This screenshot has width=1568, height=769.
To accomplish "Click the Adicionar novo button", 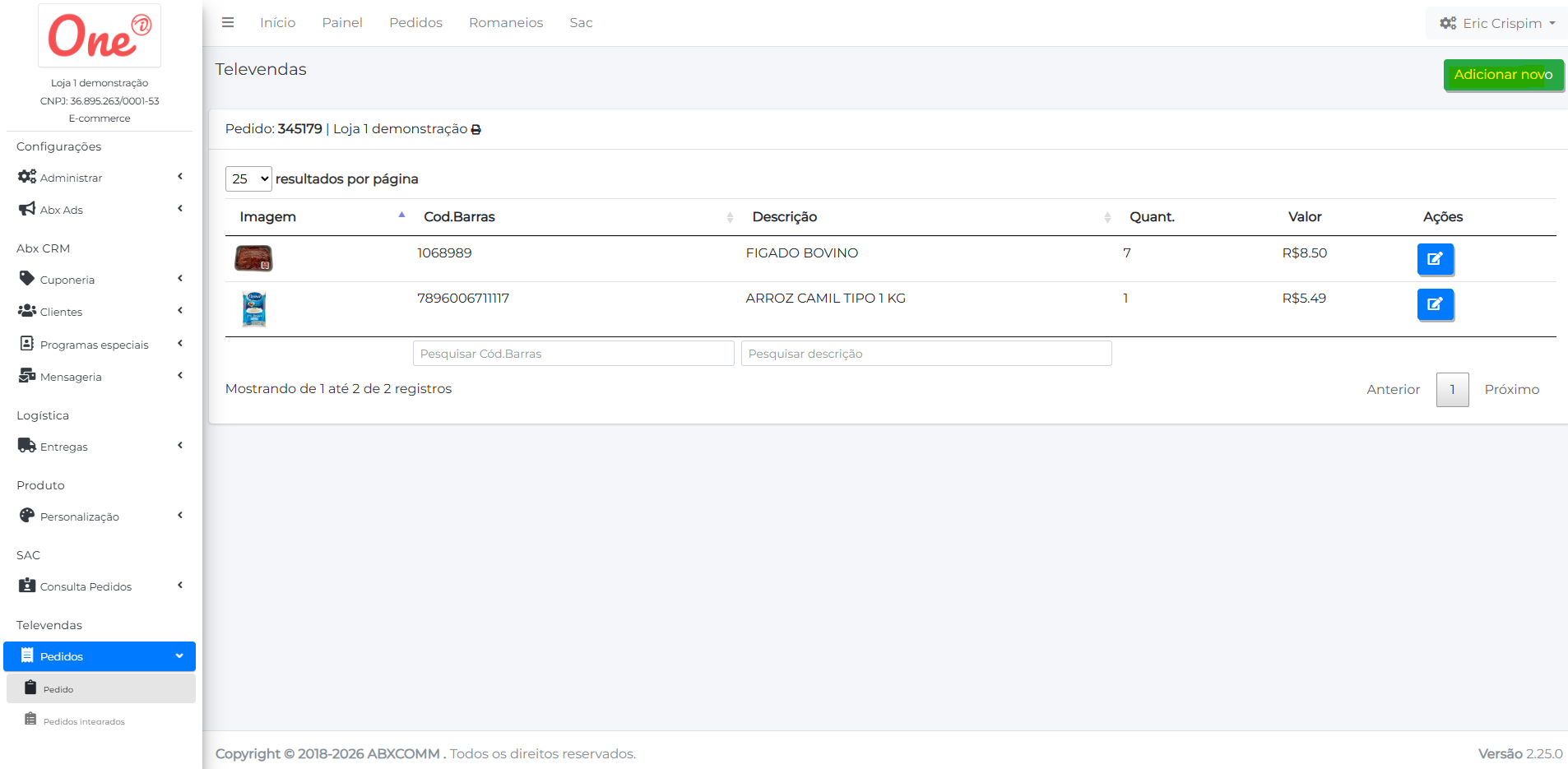I will click(x=1503, y=75).
